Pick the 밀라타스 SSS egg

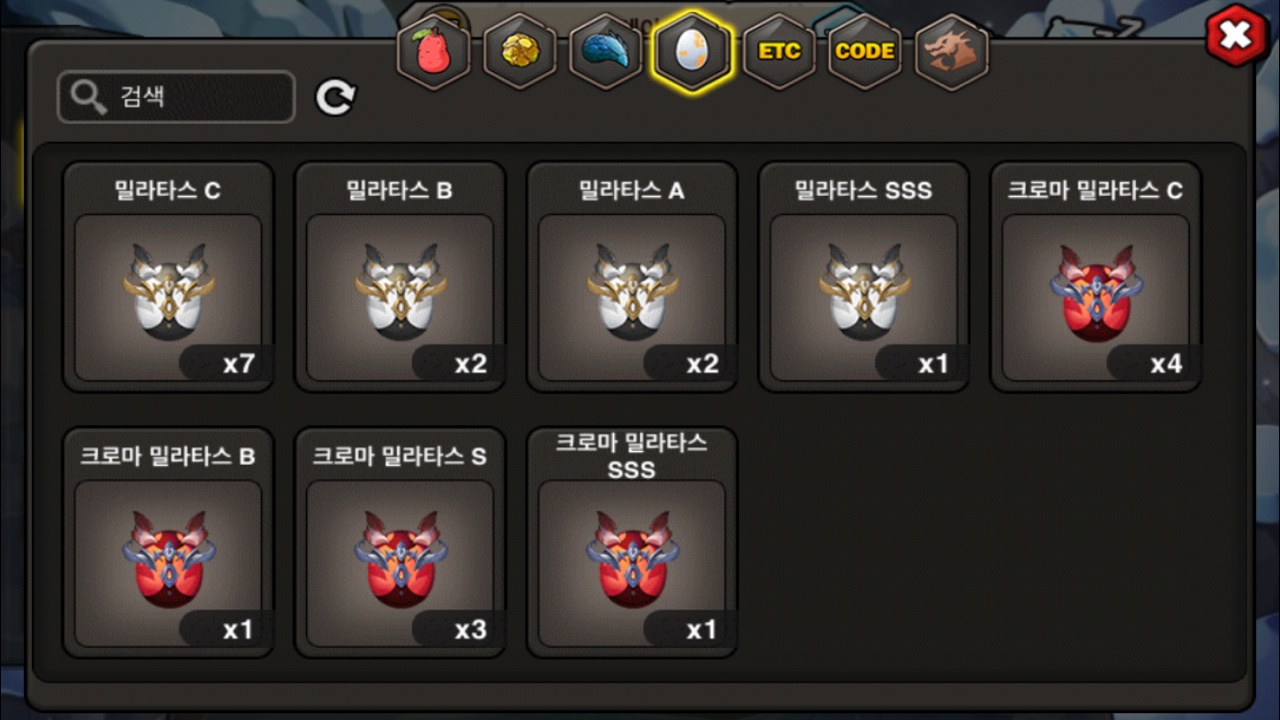[864, 277]
